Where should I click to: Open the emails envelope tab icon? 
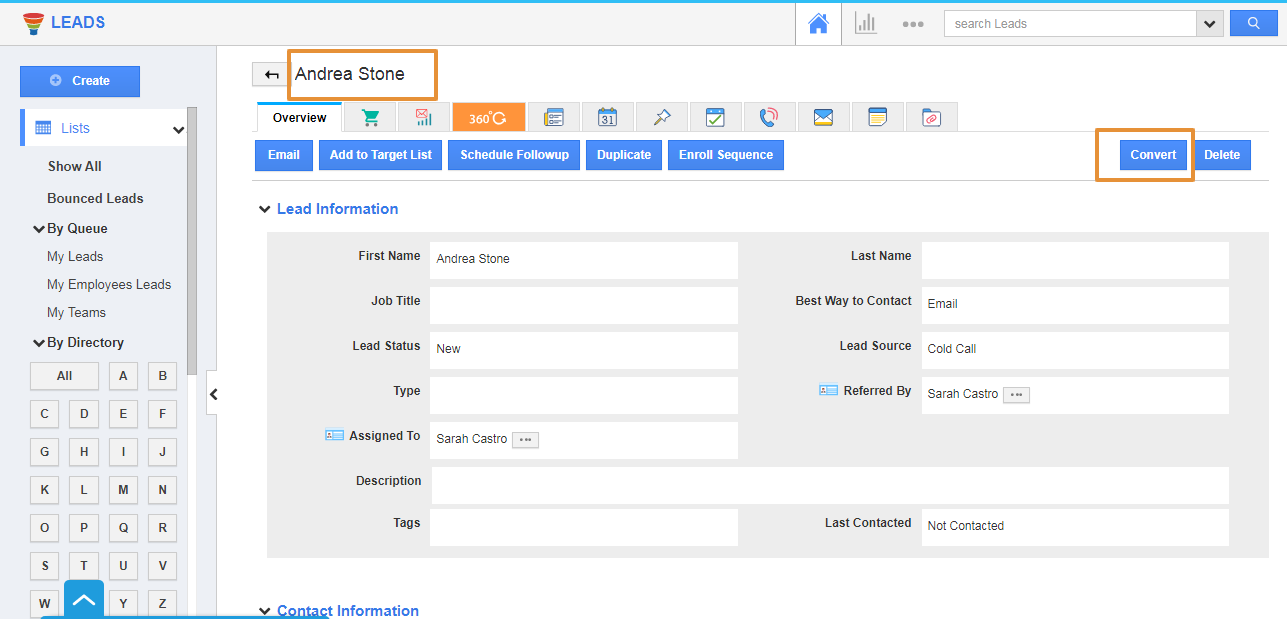coord(823,118)
